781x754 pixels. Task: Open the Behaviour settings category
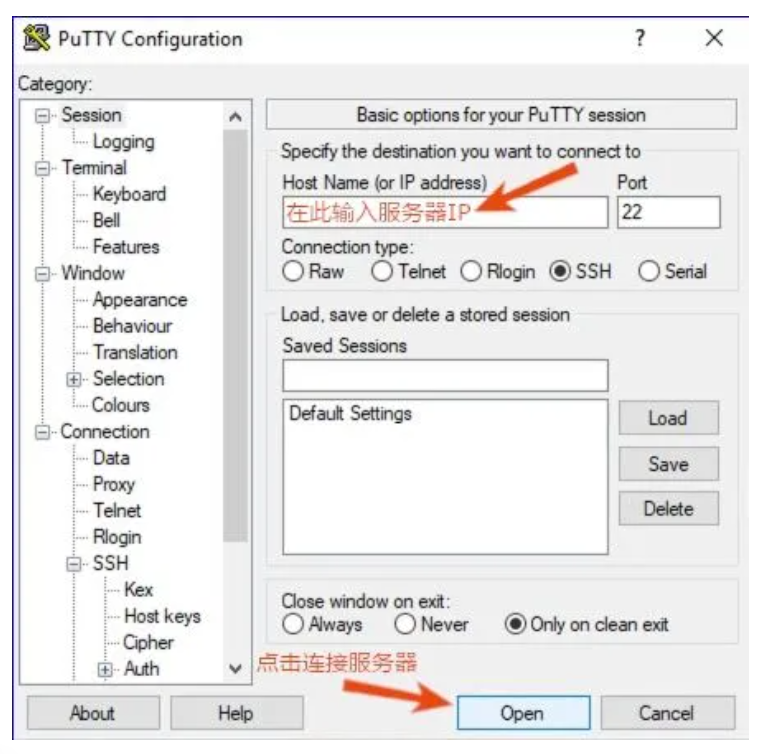[132, 326]
